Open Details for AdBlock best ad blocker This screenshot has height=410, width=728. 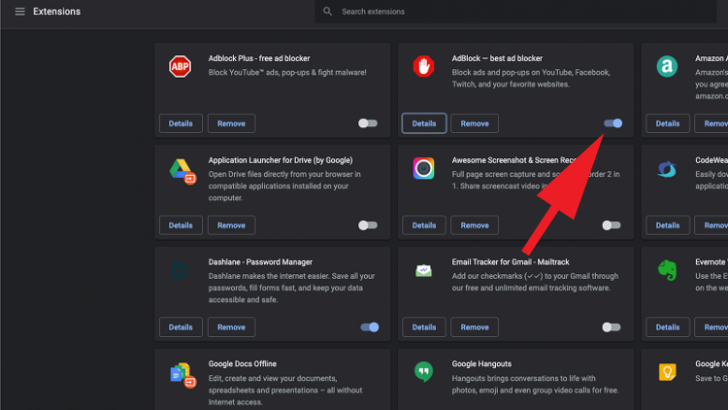424,124
